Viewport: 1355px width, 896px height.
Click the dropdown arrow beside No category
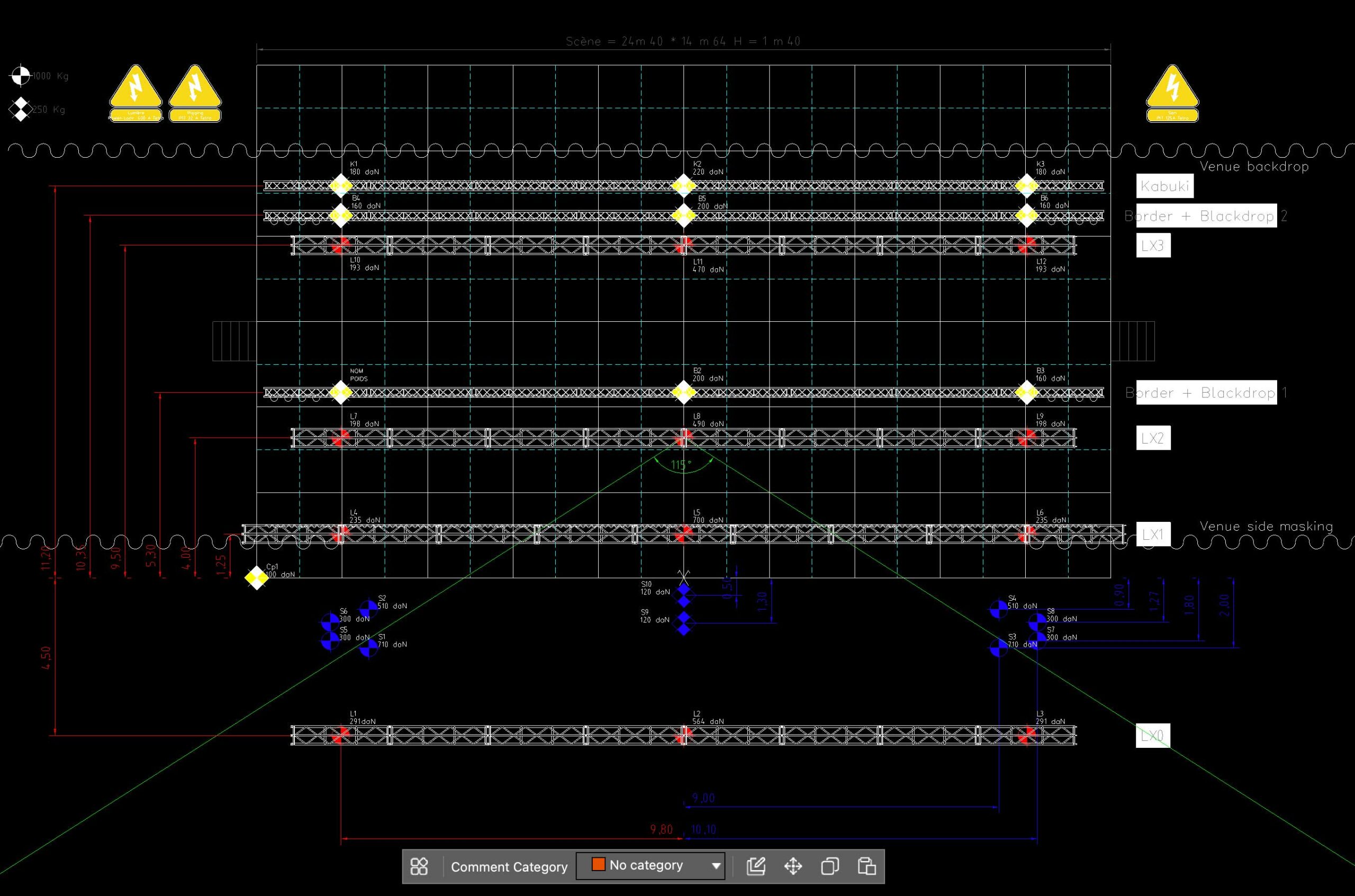tap(716, 866)
